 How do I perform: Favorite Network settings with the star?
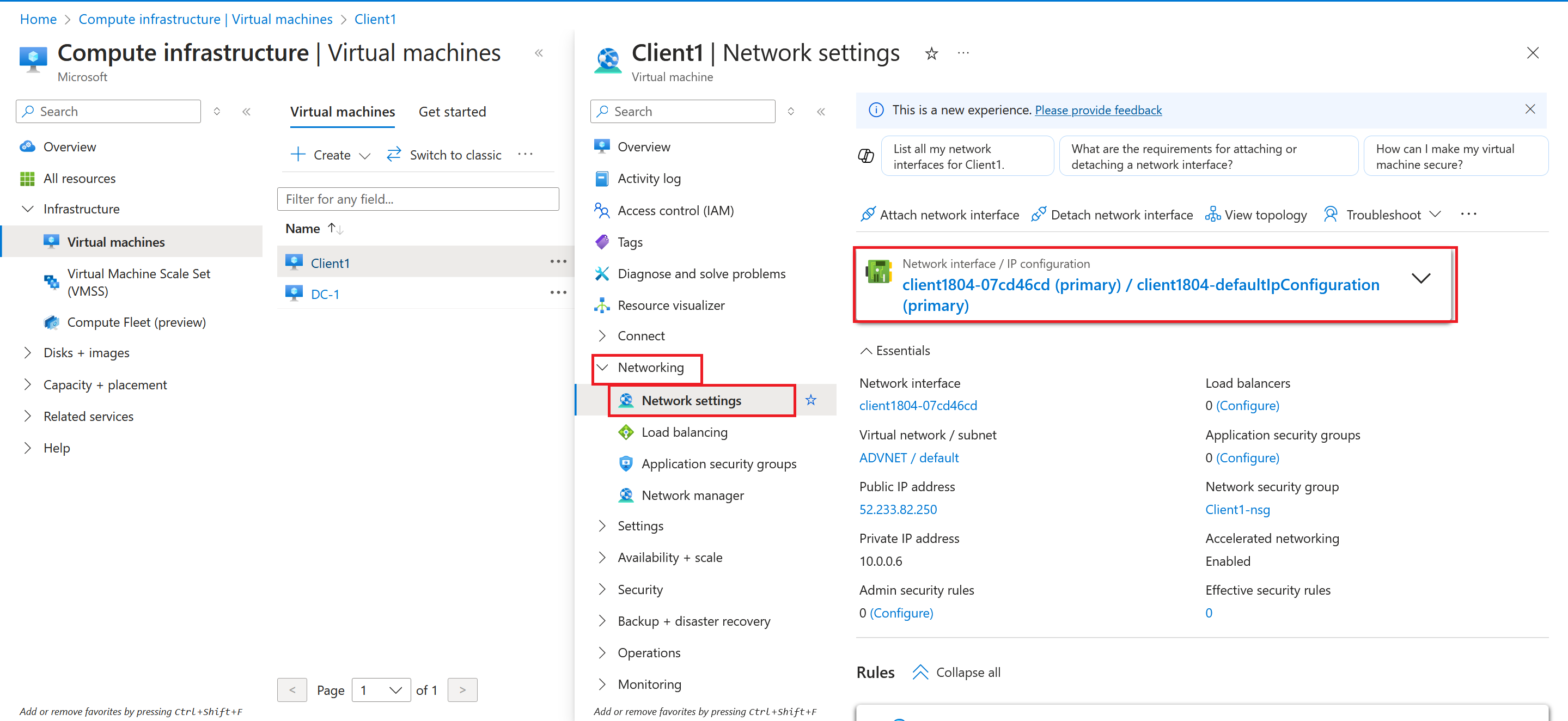click(811, 400)
